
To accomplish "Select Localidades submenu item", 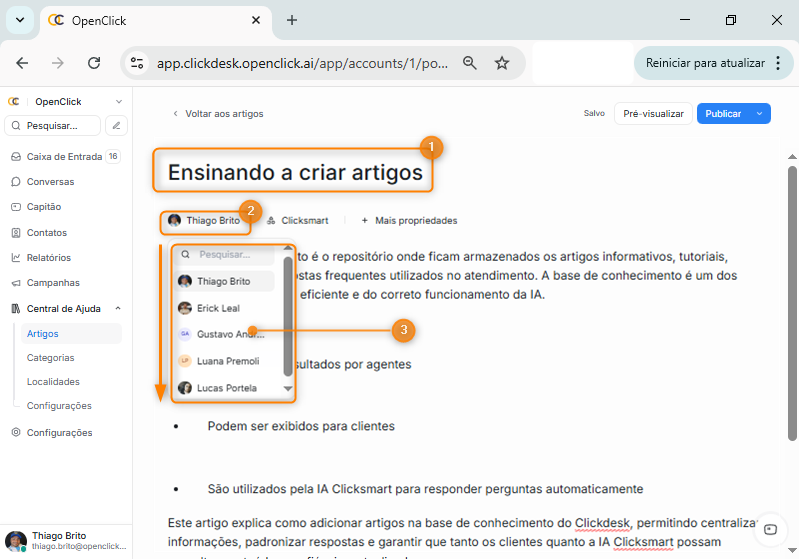I will [x=53, y=382].
